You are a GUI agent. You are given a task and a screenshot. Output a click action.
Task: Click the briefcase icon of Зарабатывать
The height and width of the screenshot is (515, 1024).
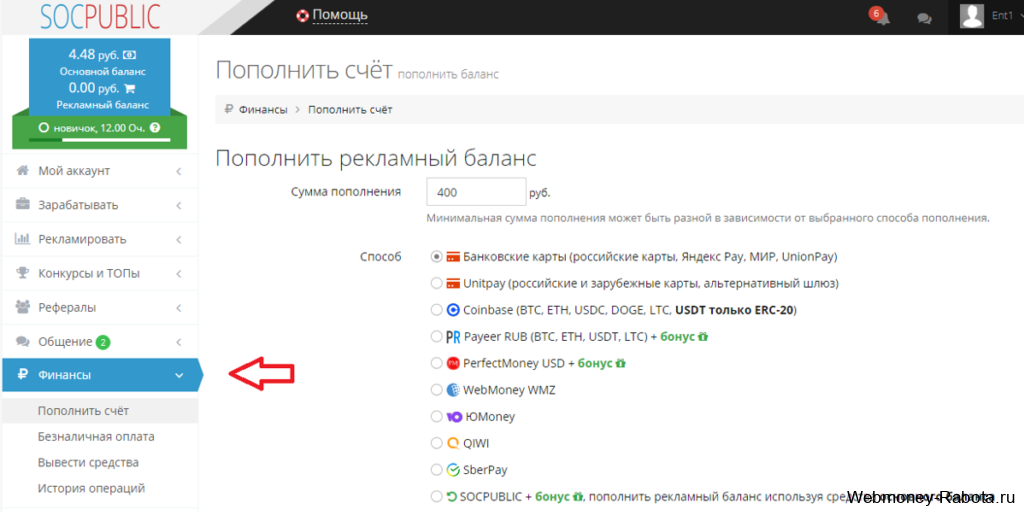(x=22, y=204)
